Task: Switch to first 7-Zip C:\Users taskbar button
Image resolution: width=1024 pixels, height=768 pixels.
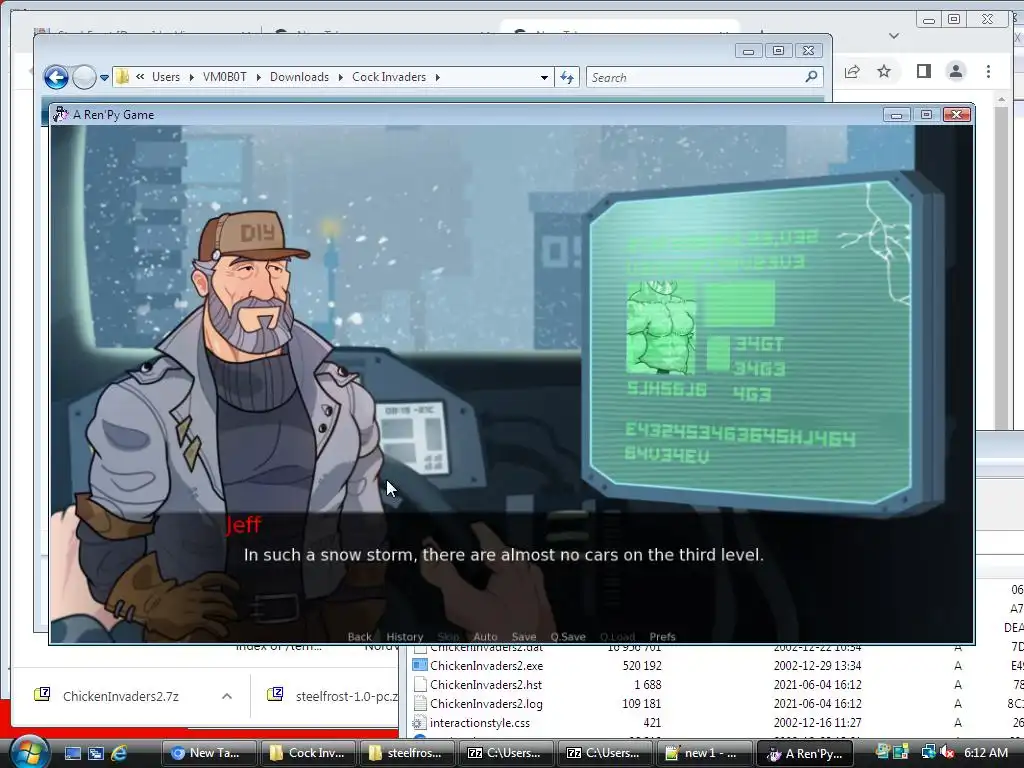Action: click(505, 753)
